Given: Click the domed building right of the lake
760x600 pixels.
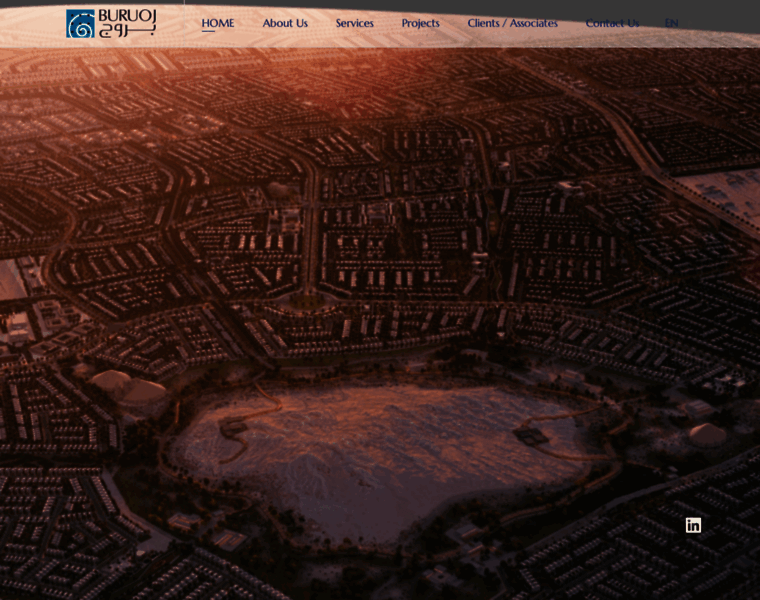Looking at the screenshot, I should (707, 434).
